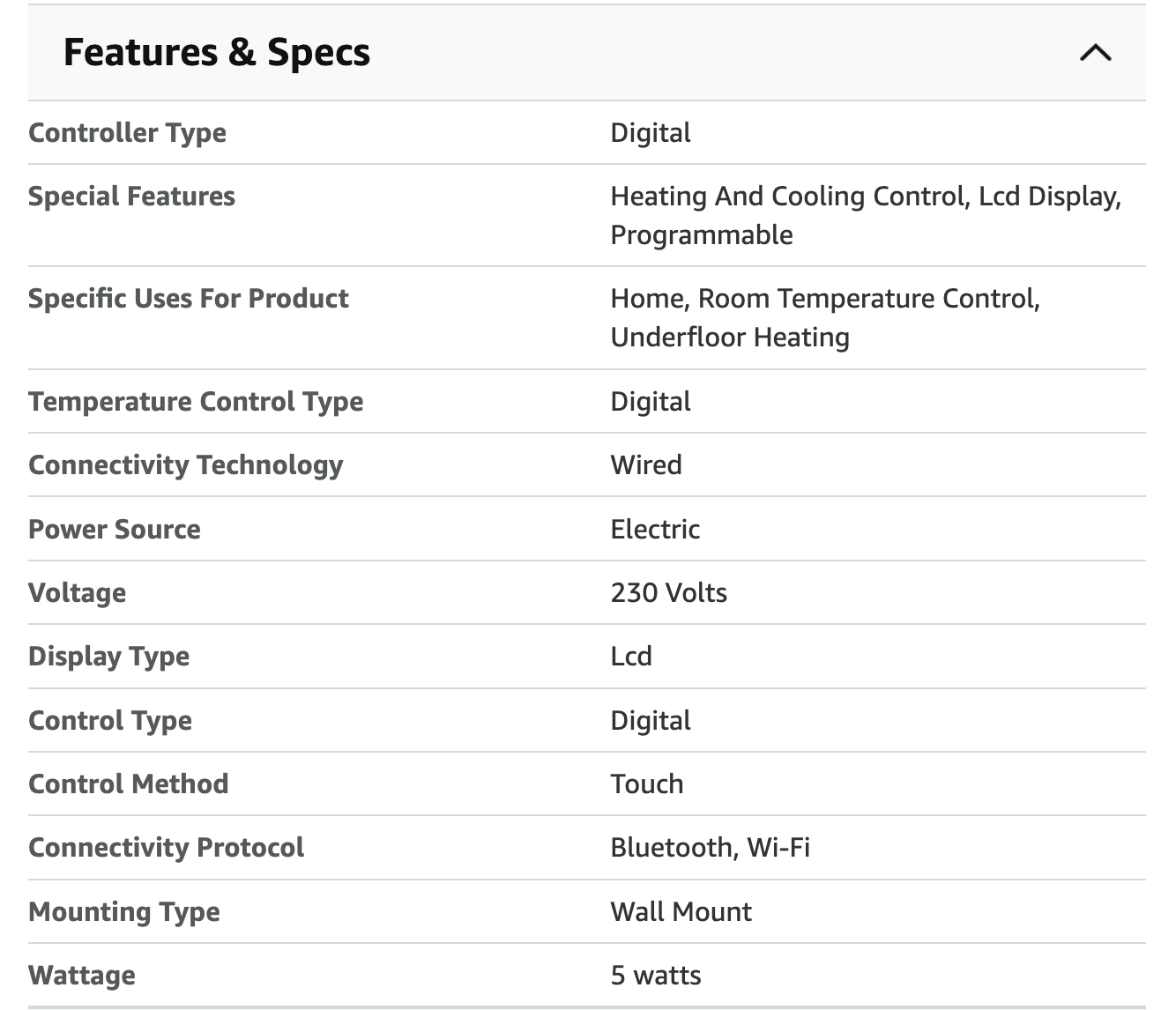The height and width of the screenshot is (1010, 1176).
Task: Click the Specific Uses For Product label
Action: pyautogui.click(x=188, y=298)
